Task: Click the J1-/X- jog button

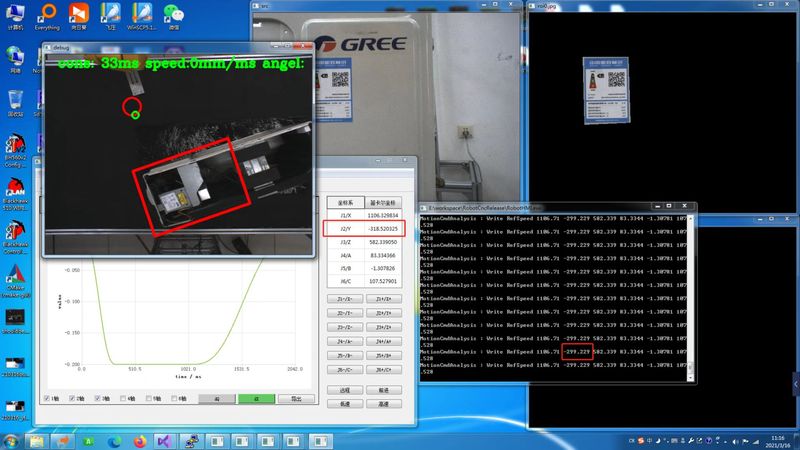Action: coord(345,299)
